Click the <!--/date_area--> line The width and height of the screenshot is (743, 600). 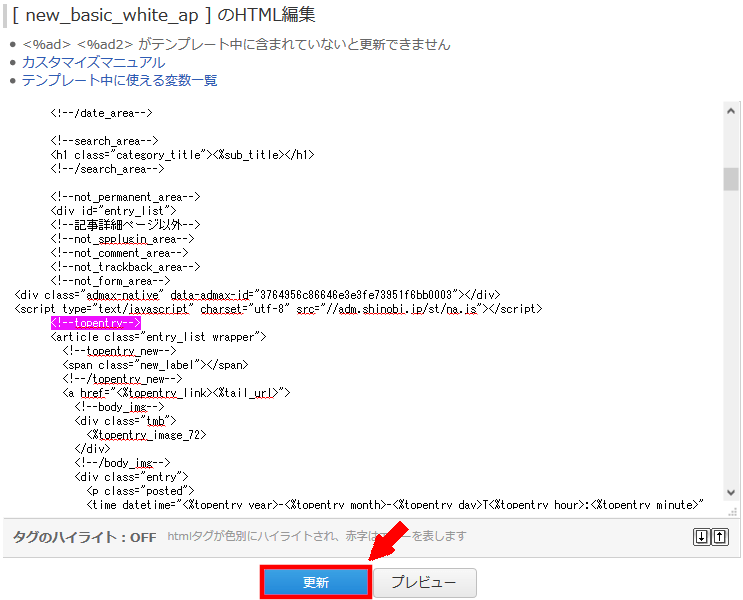(x=101, y=113)
